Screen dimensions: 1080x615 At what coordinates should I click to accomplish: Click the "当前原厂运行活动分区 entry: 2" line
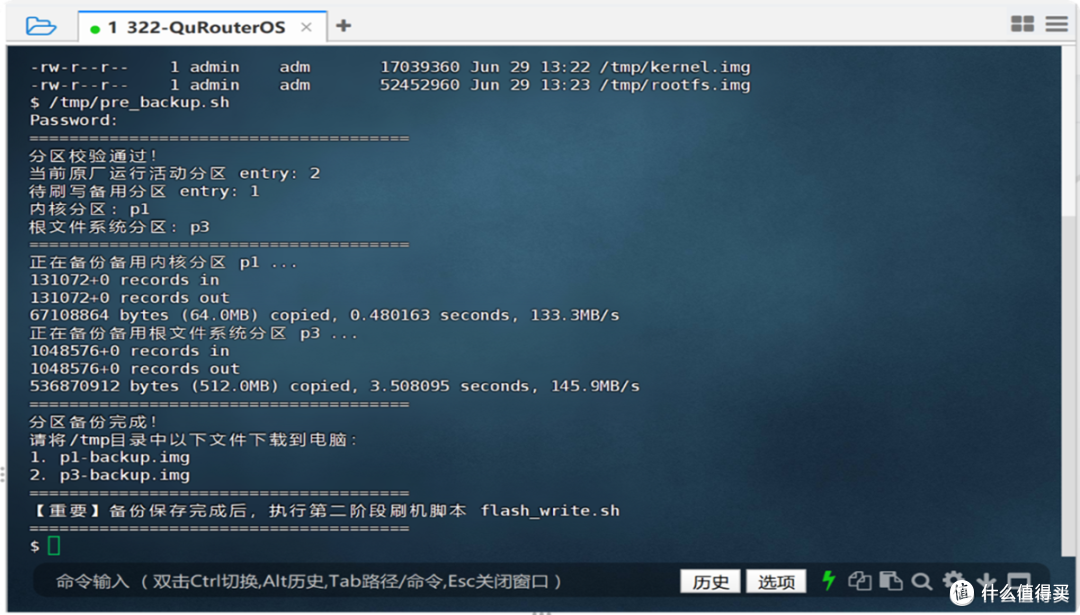175,174
